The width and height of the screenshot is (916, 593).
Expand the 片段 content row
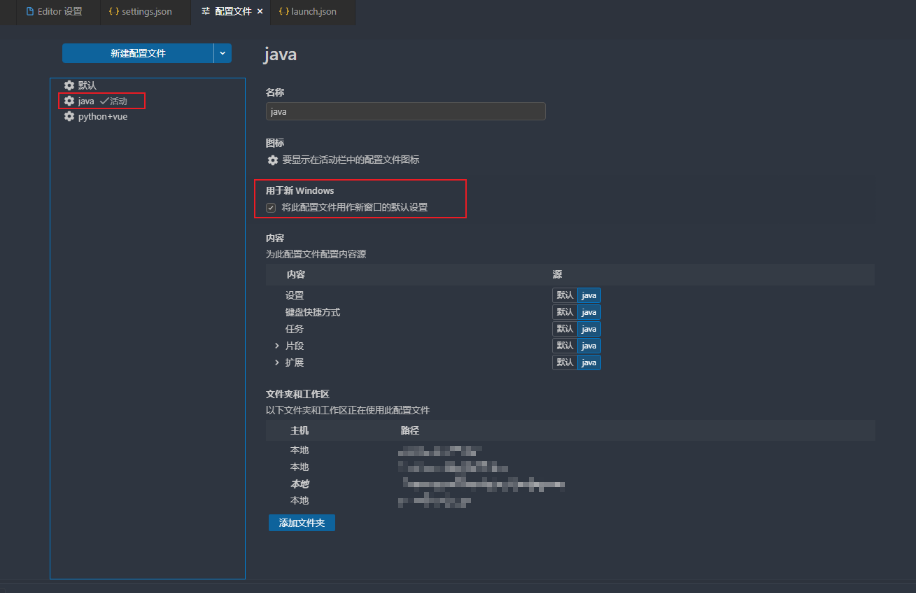[x=277, y=345]
